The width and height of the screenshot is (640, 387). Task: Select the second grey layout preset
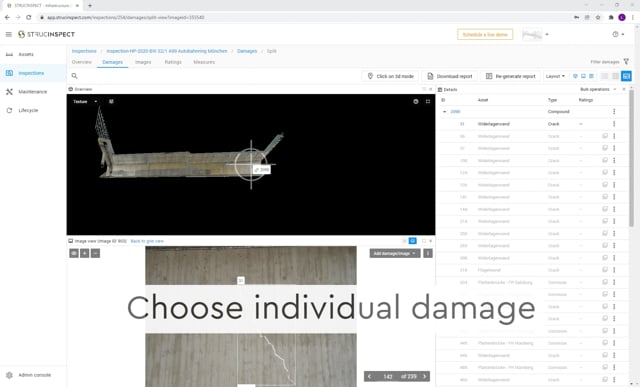point(616,76)
